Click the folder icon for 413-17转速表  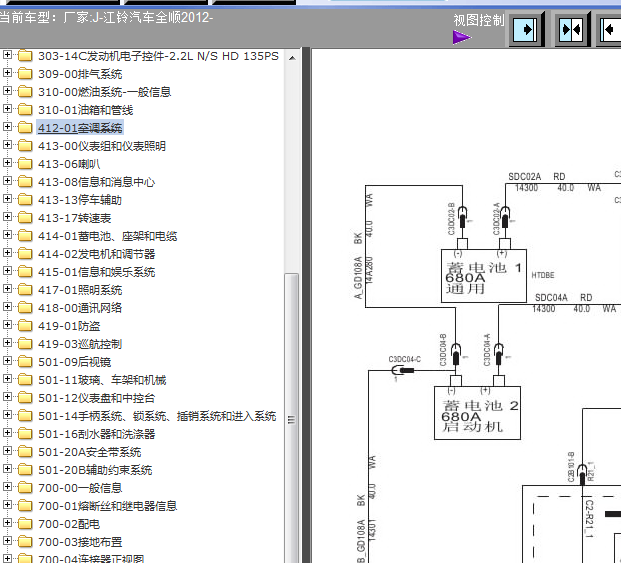click(25, 218)
